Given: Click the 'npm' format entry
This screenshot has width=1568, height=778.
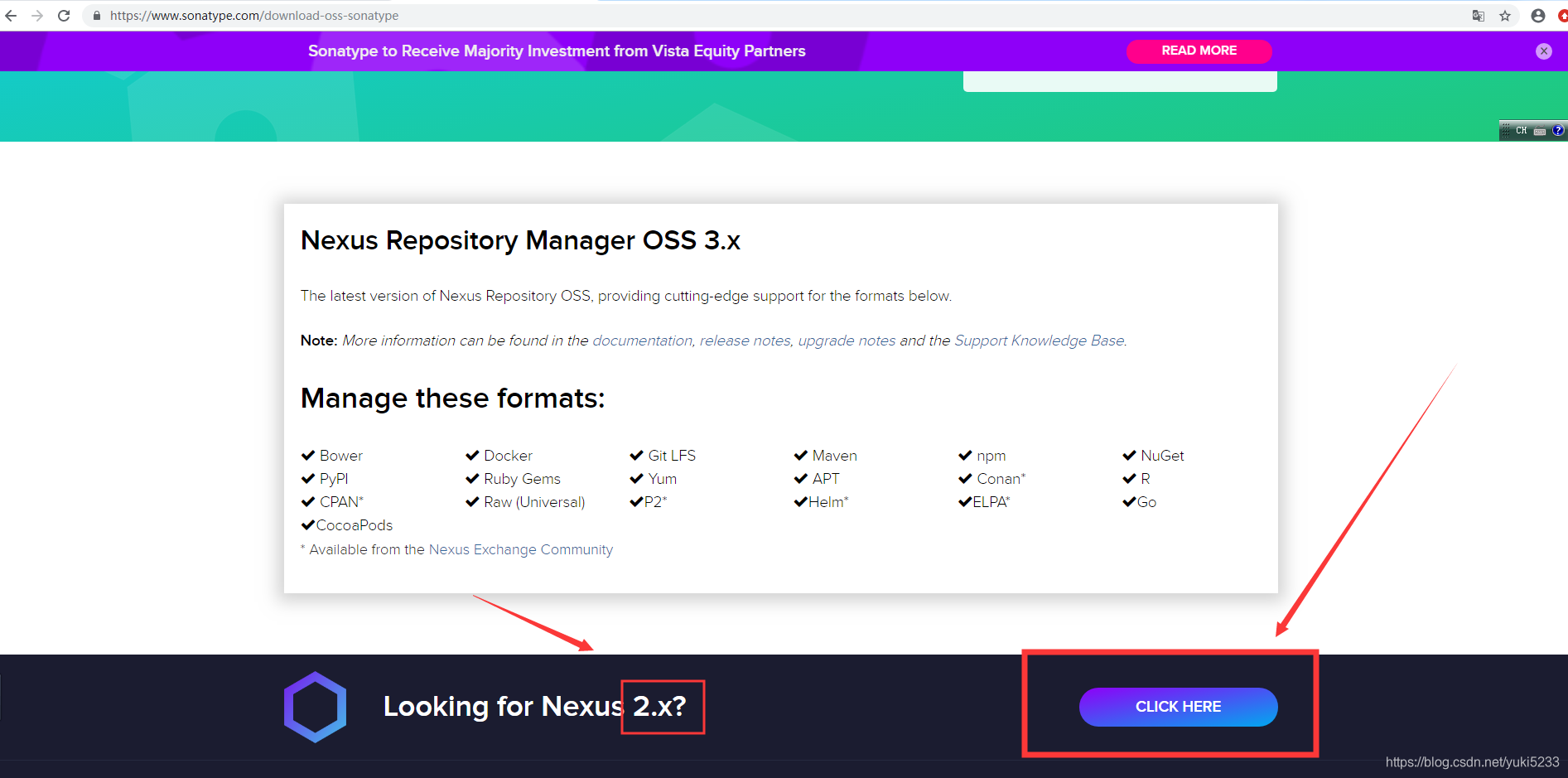Looking at the screenshot, I should (x=991, y=456).
